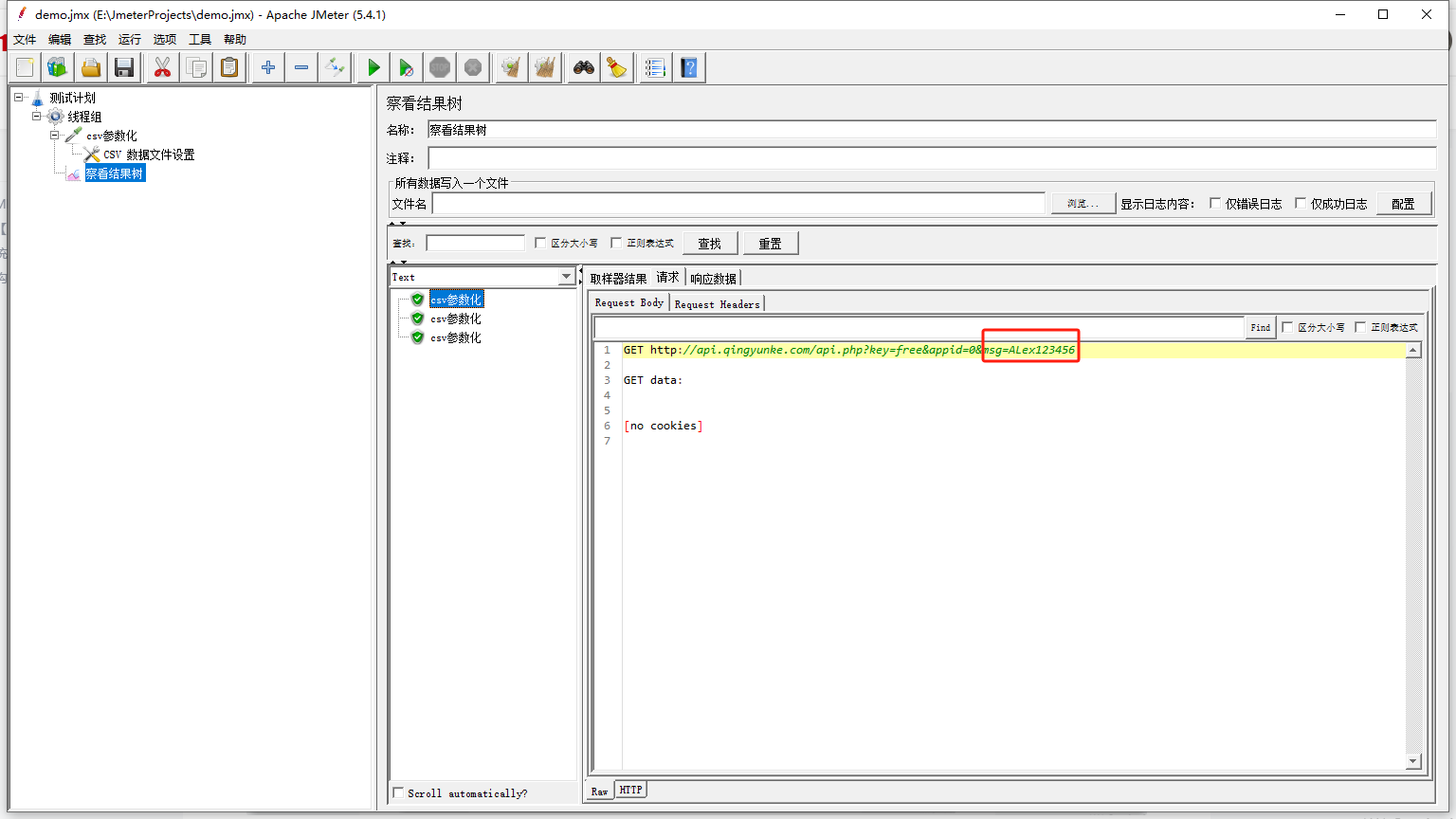Open Search with binoculars icon
The height and width of the screenshot is (819, 1456).
(x=584, y=67)
